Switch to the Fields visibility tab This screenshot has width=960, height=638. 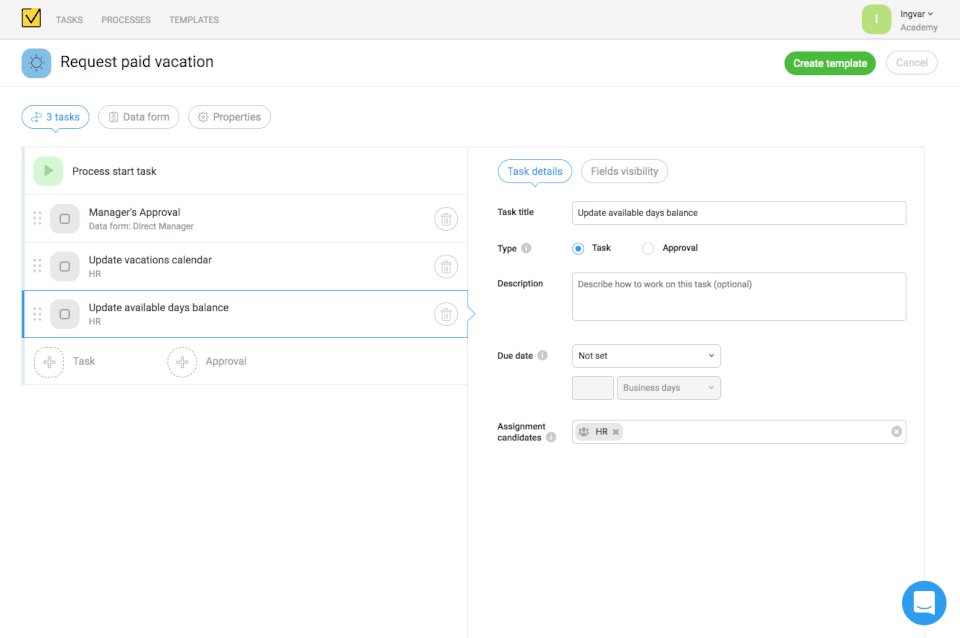click(624, 171)
